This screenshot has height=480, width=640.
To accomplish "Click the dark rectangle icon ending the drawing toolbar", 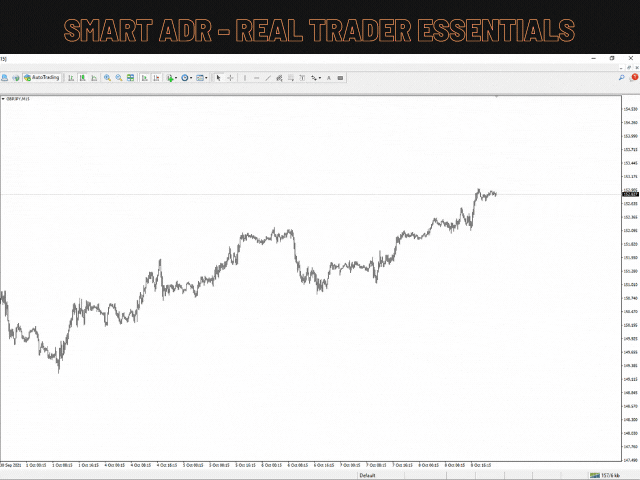I will [340, 78].
